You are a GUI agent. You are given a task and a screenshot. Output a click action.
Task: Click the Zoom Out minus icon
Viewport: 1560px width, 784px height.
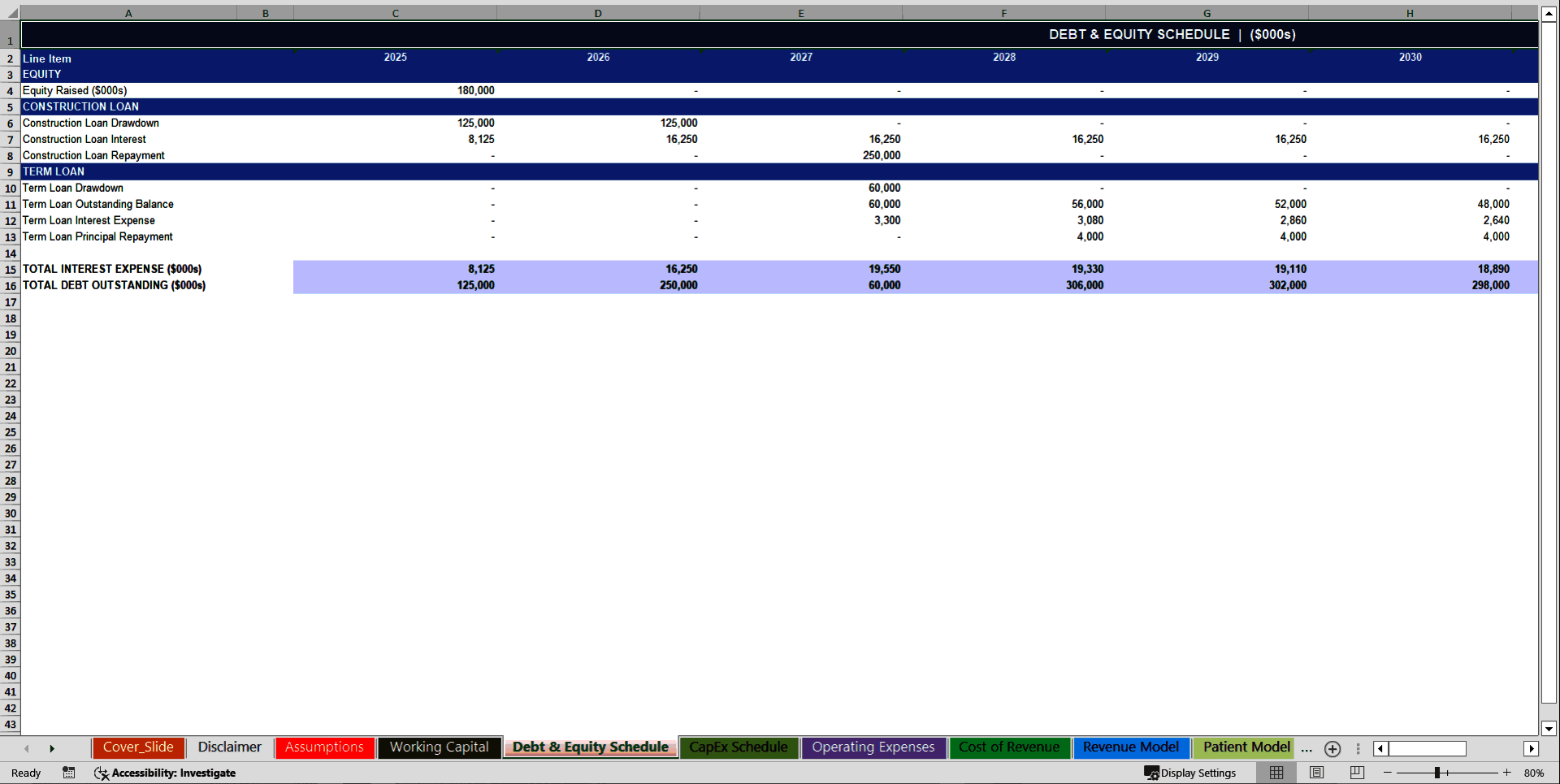click(x=1386, y=773)
